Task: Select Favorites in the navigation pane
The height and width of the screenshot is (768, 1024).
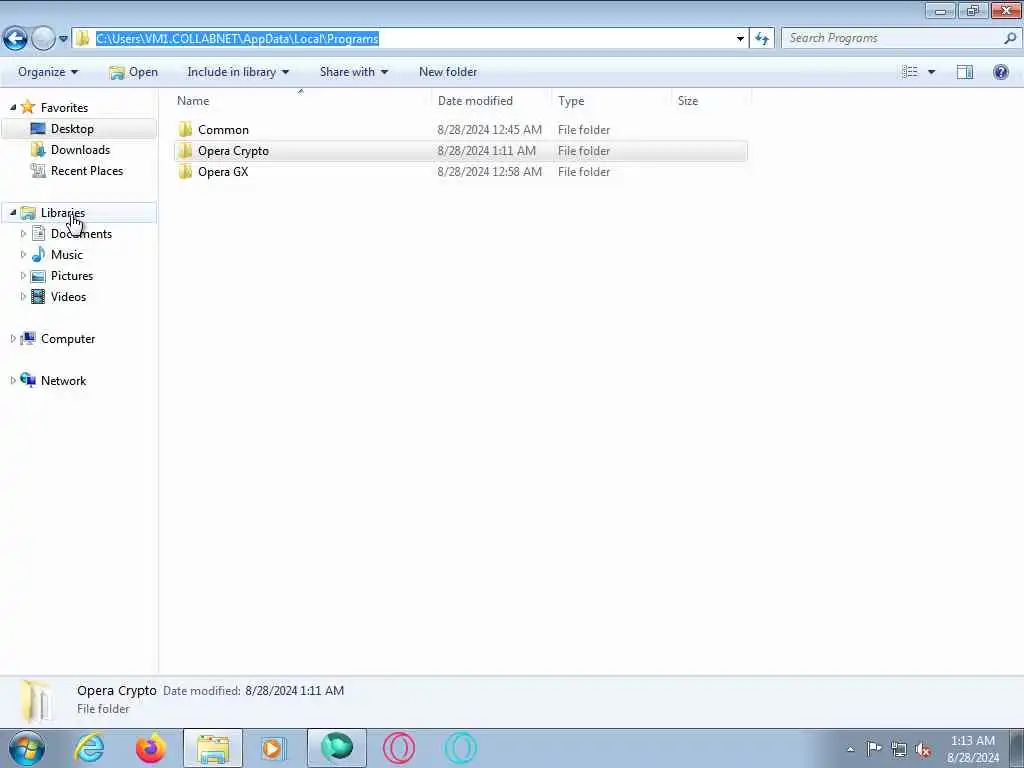Action: (x=64, y=108)
